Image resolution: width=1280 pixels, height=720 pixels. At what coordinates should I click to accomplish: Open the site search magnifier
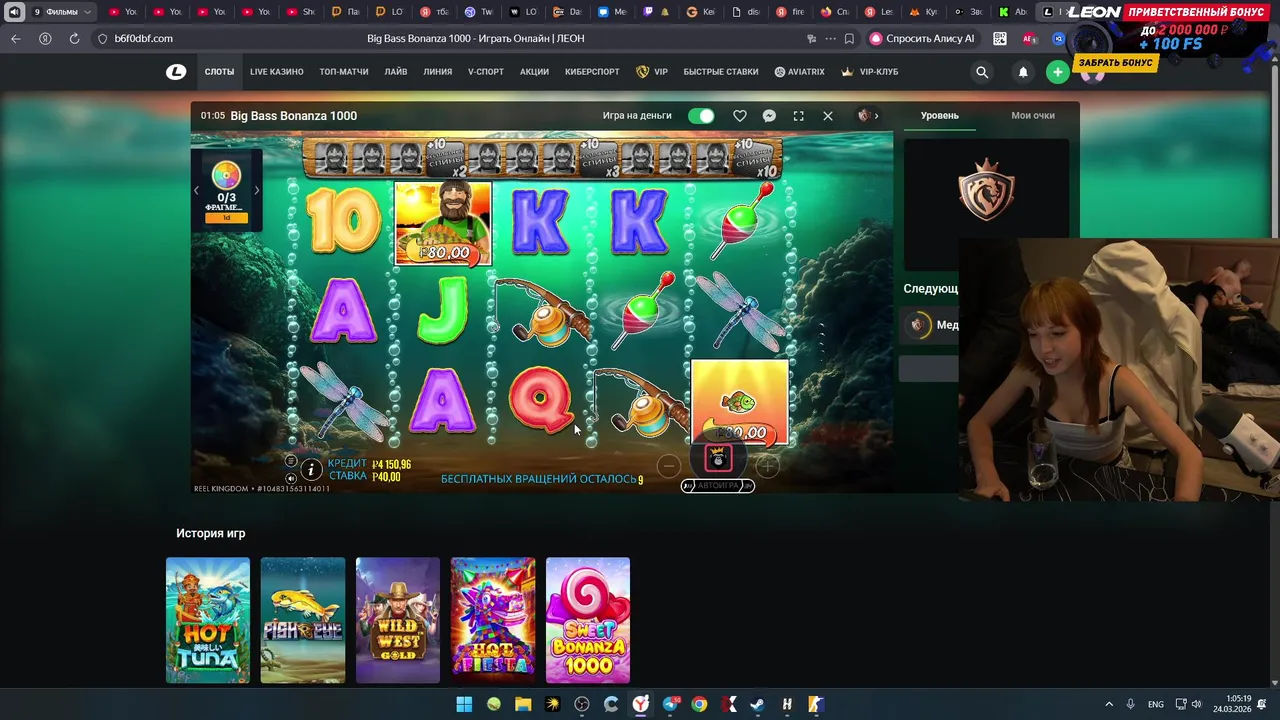[x=982, y=72]
